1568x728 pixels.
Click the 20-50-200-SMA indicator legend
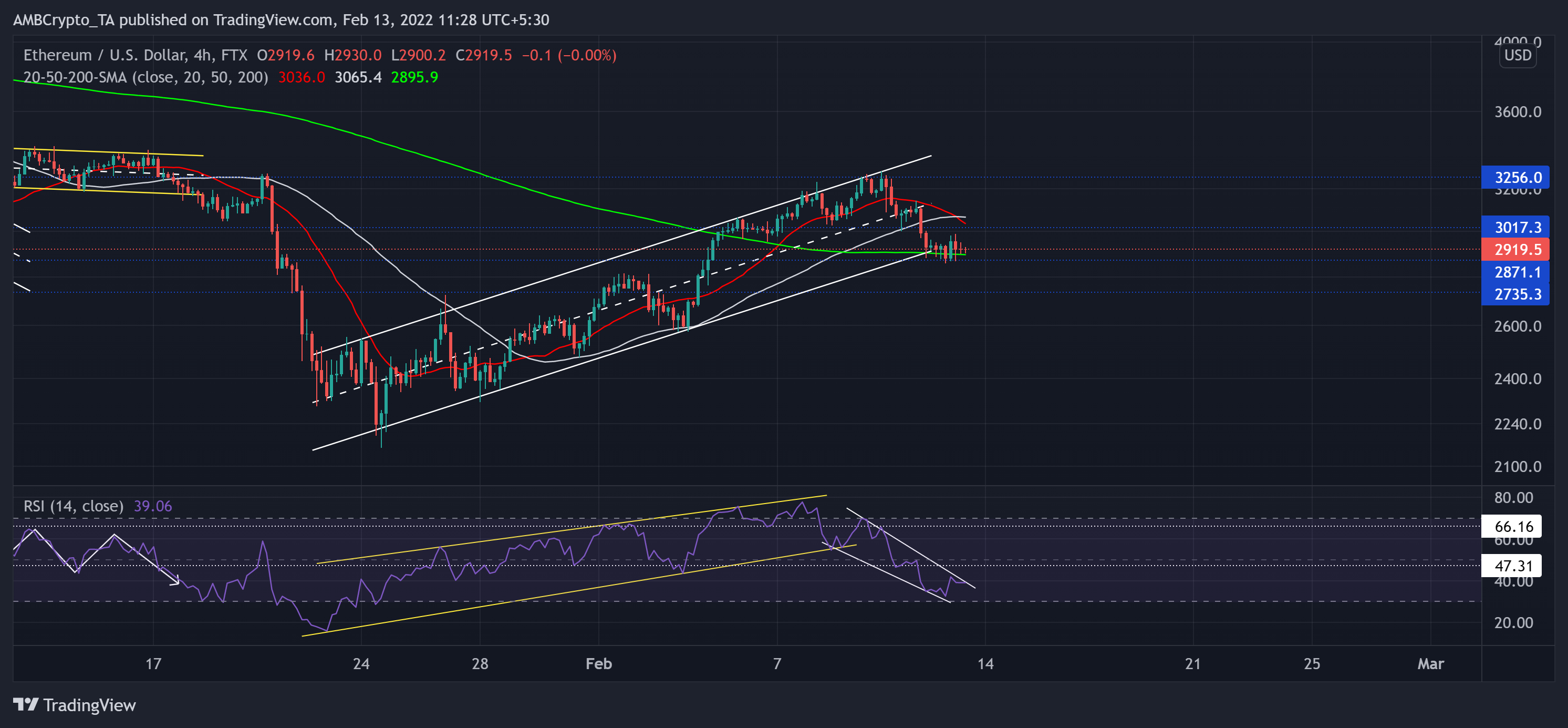(x=146, y=77)
